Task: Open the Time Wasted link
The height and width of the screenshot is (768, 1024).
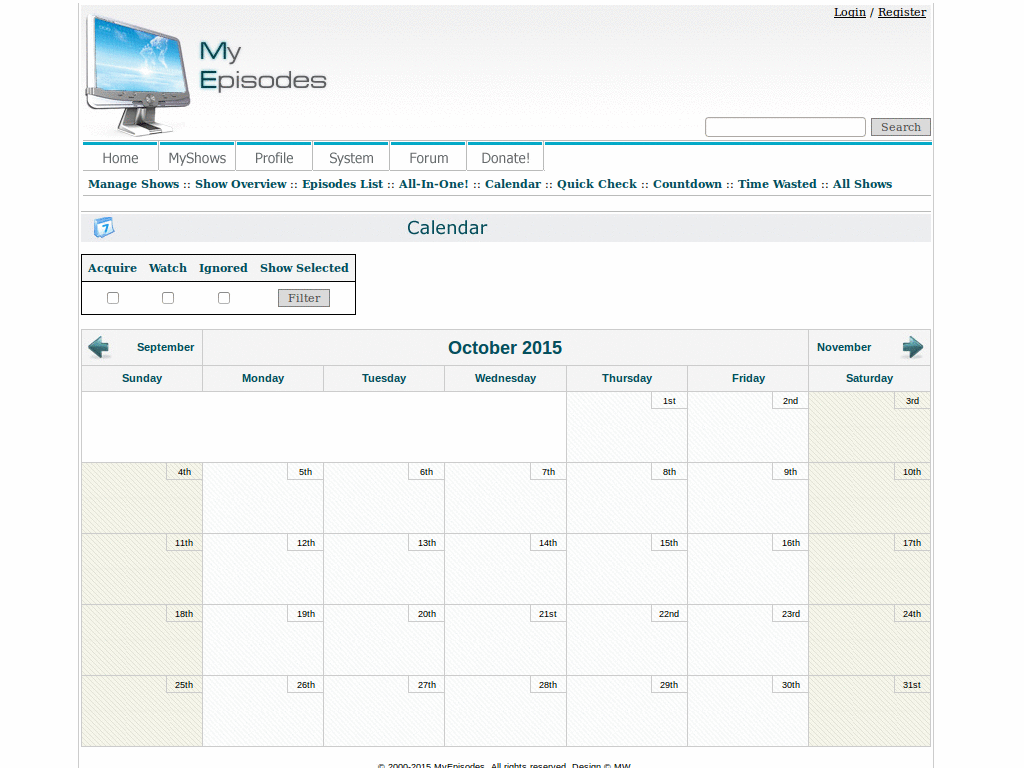Action: tap(777, 184)
